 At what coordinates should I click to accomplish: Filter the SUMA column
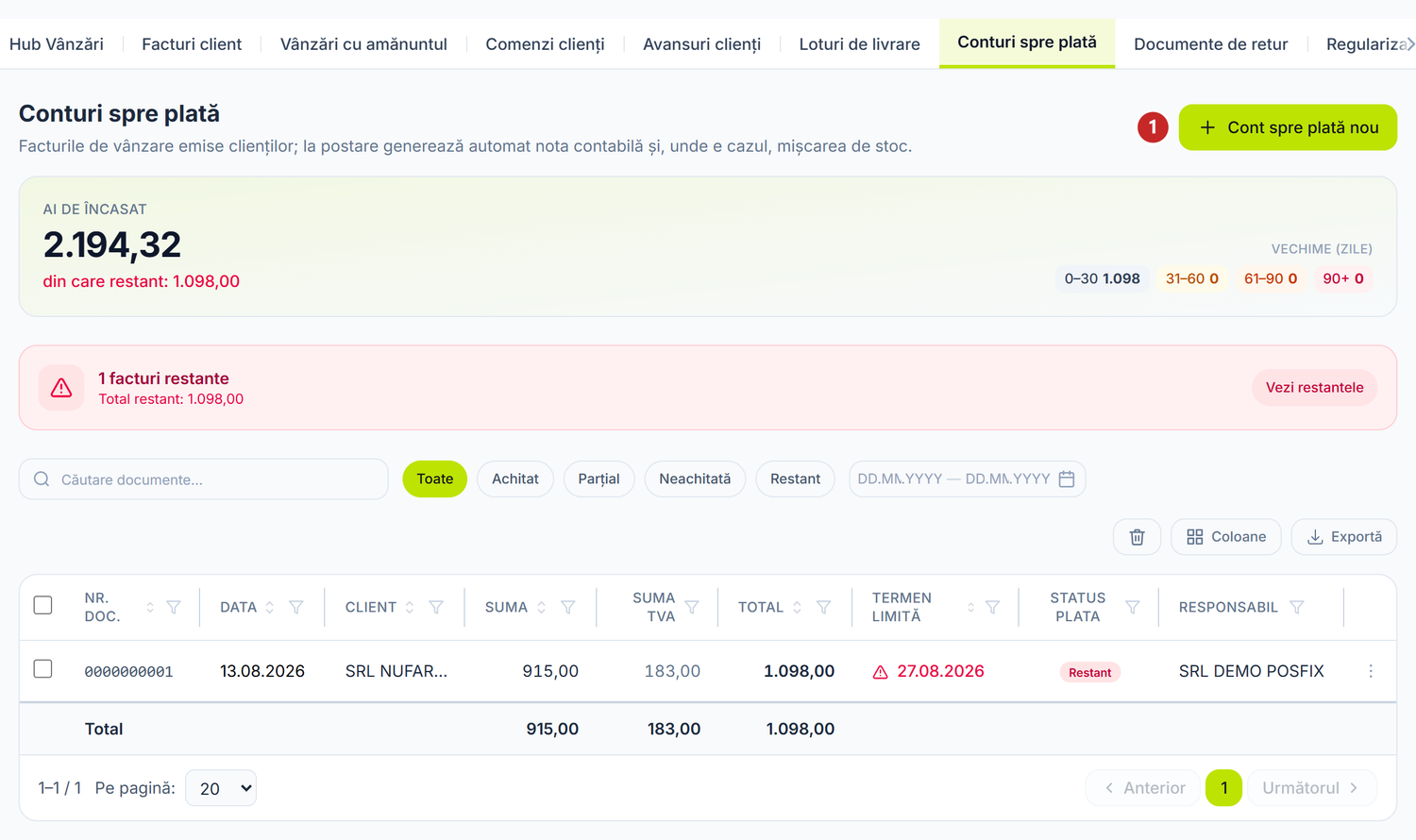tap(568, 607)
